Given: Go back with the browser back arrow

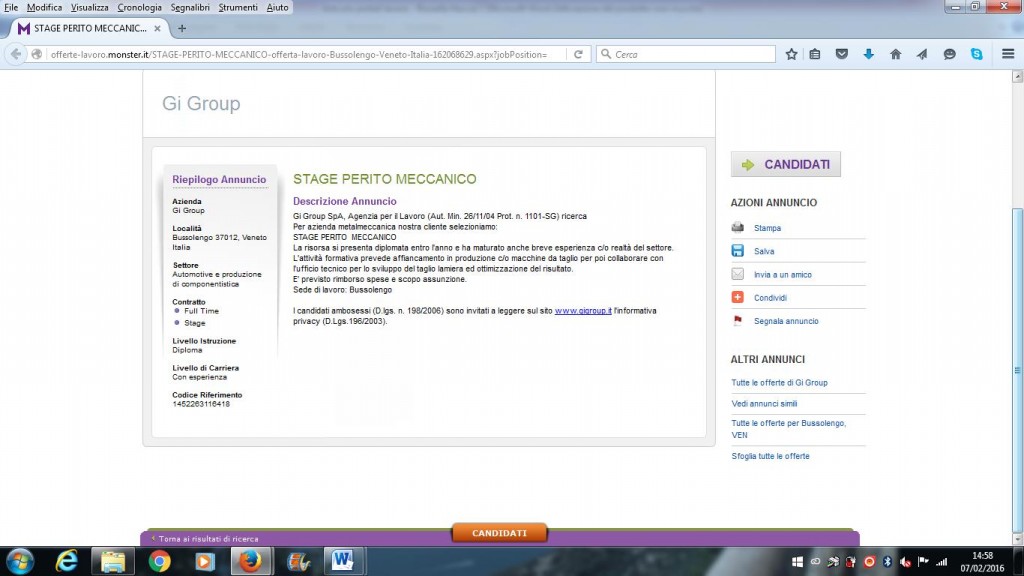Looking at the screenshot, I should 16,54.
